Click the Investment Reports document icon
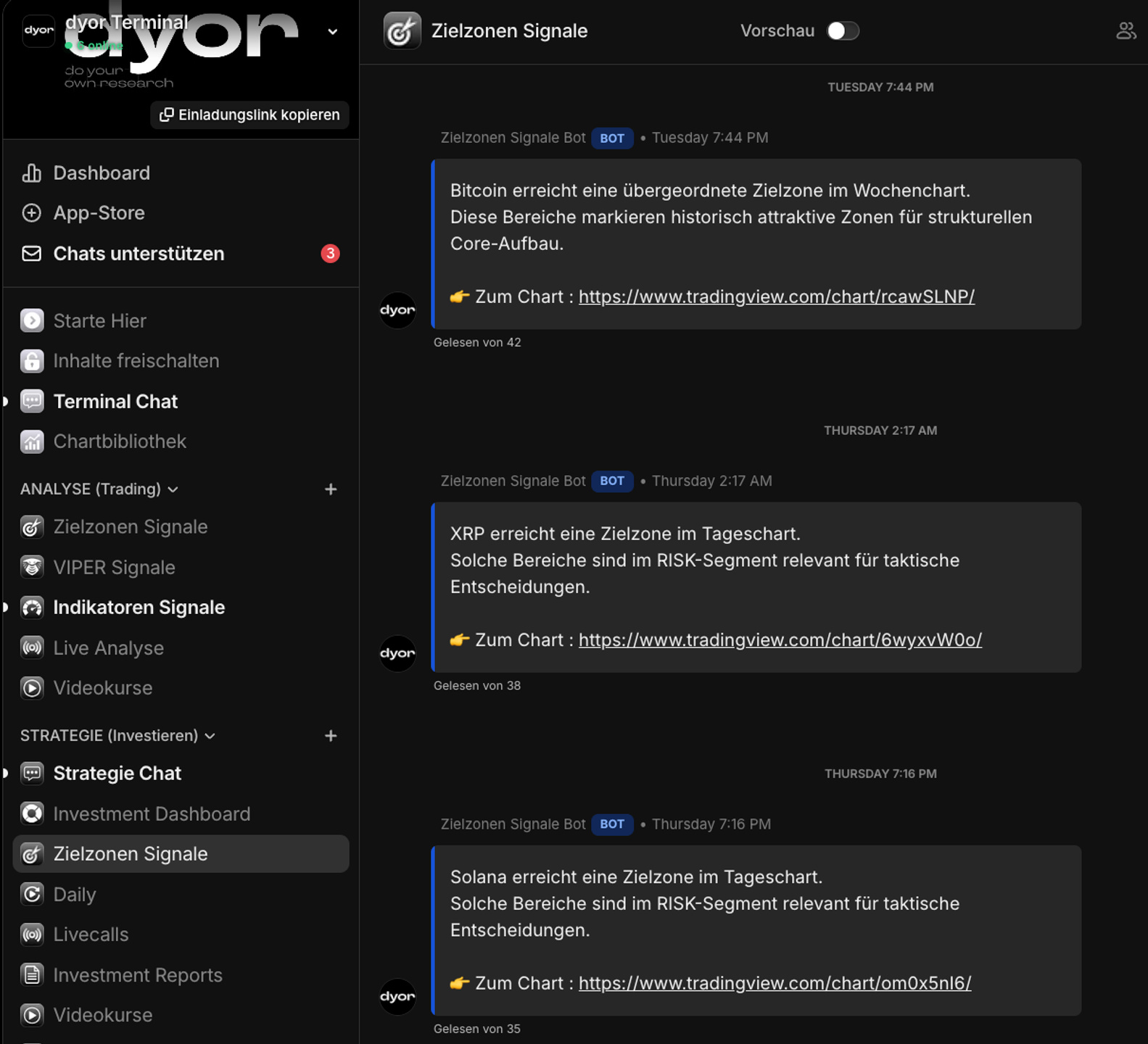This screenshot has height=1044, width=1148. pos(32,974)
